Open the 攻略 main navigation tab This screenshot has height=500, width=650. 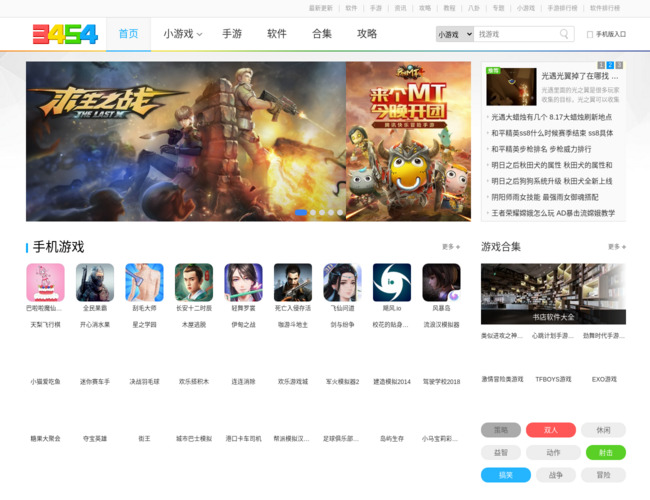[x=367, y=34]
